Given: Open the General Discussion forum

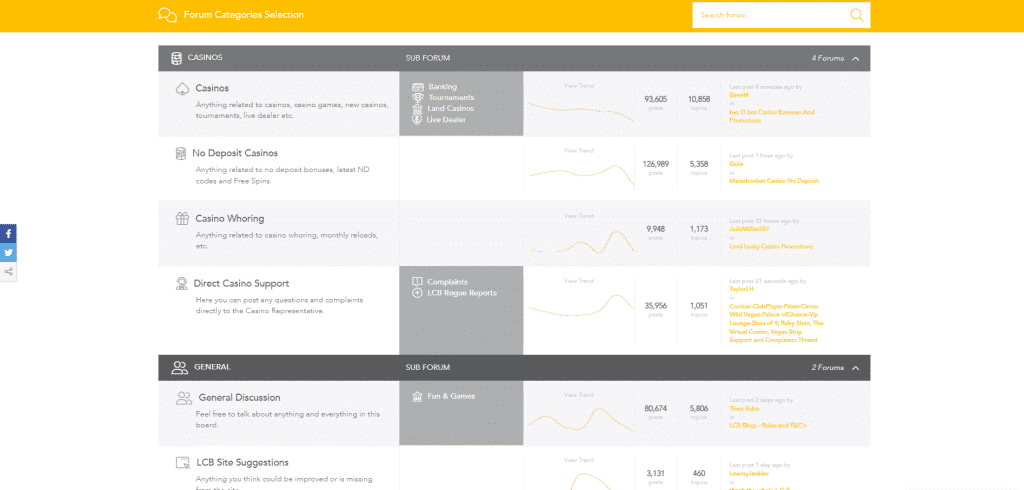Looking at the screenshot, I should click(x=239, y=397).
